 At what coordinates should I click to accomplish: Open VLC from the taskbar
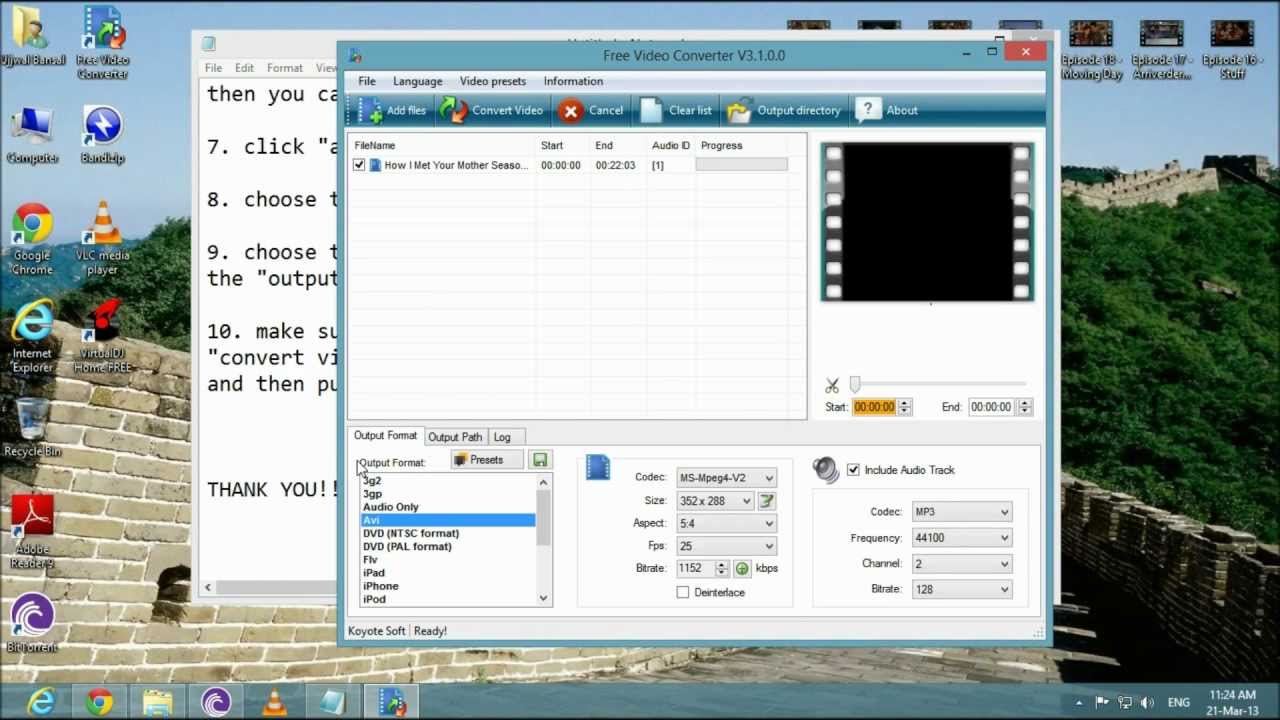[273, 702]
